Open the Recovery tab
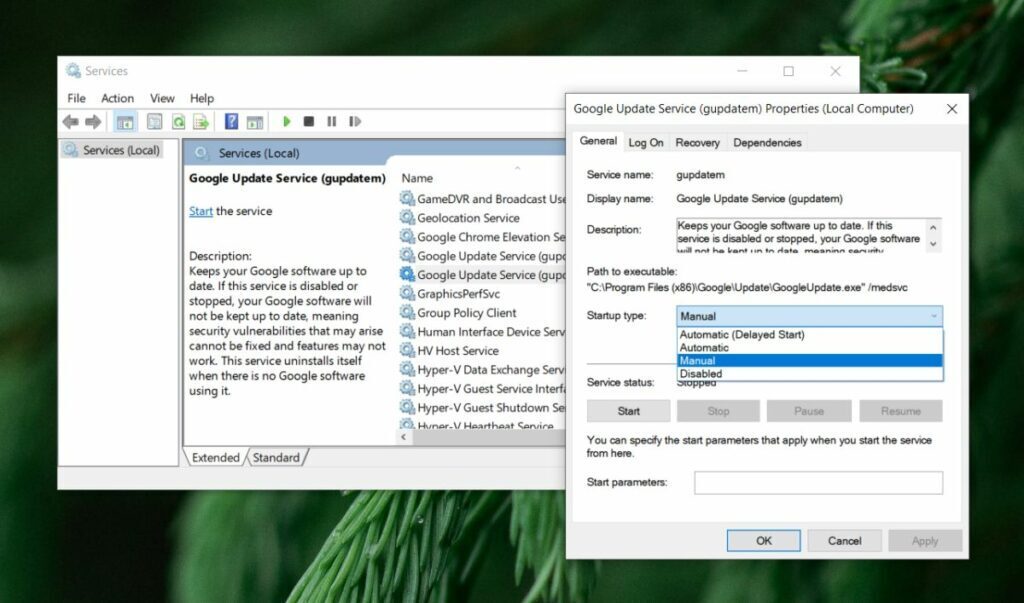Image resolution: width=1024 pixels, height=603 pixels. pos(697,142)
